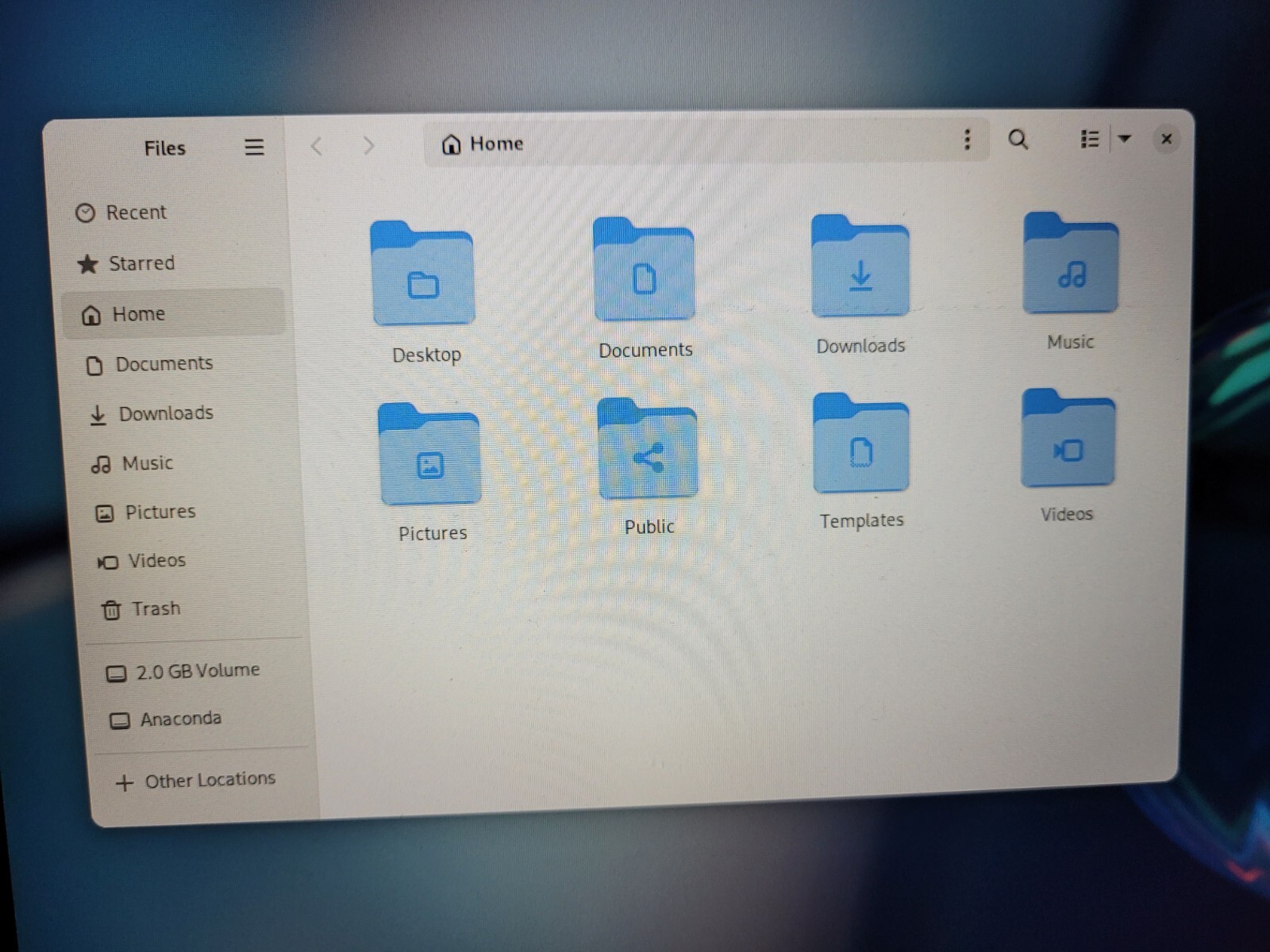
Task: Click the star icon beside Starred
Action: click(x=87, y=264)
